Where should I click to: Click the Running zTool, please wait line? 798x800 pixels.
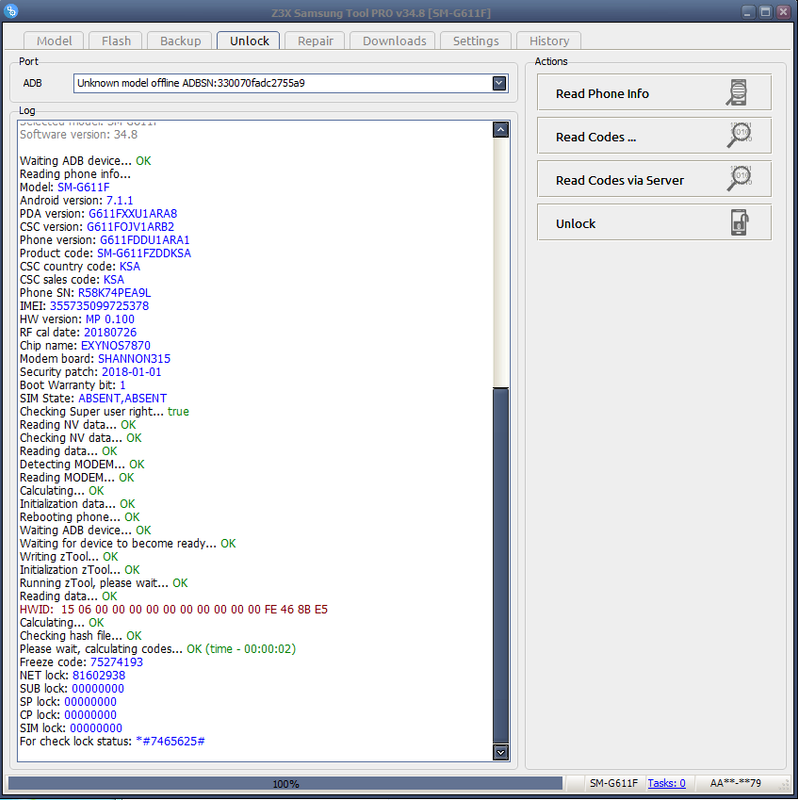tap(104, 583)
